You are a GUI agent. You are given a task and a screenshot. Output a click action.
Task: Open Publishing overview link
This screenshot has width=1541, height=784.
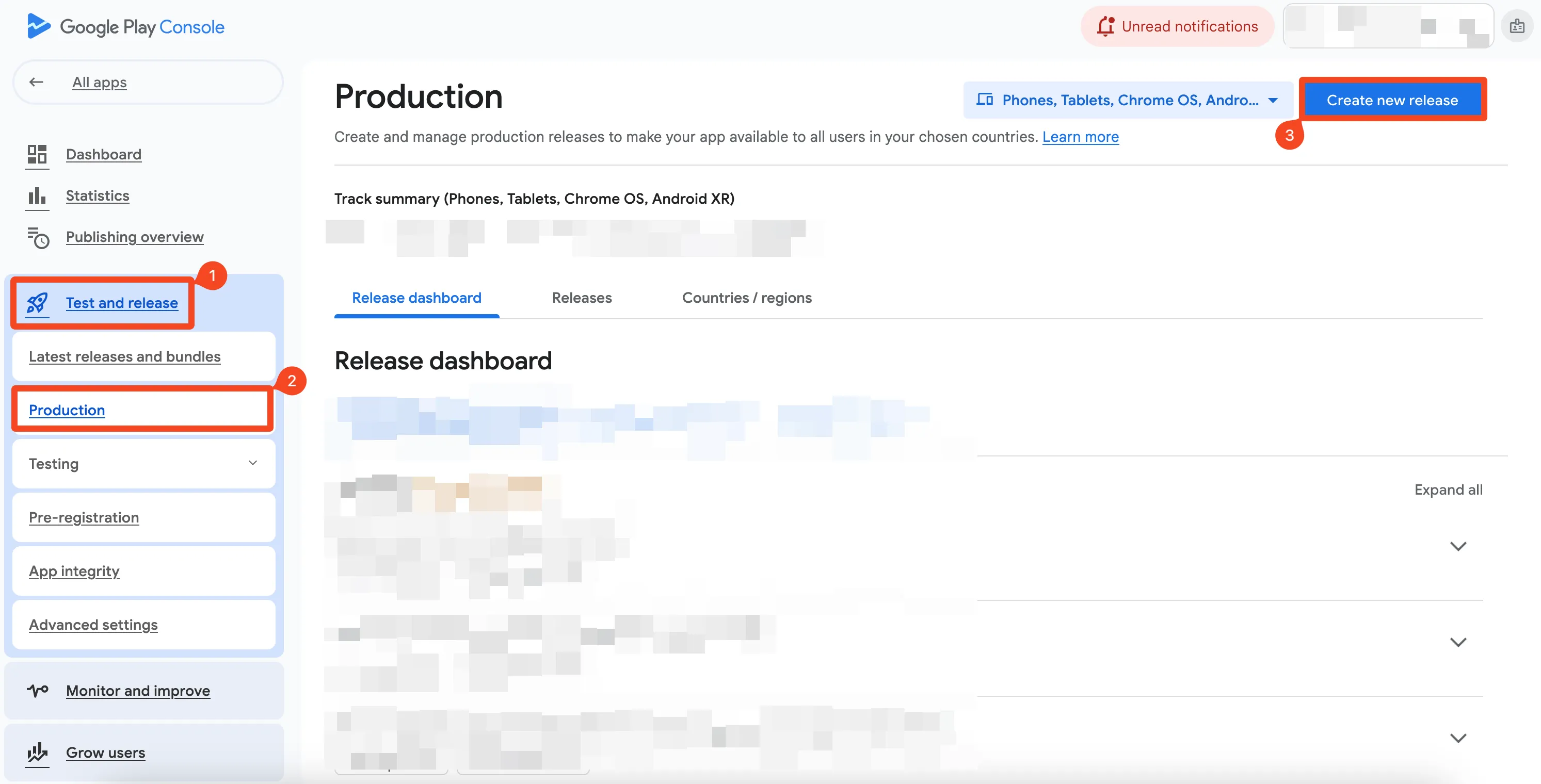(135, 237)
